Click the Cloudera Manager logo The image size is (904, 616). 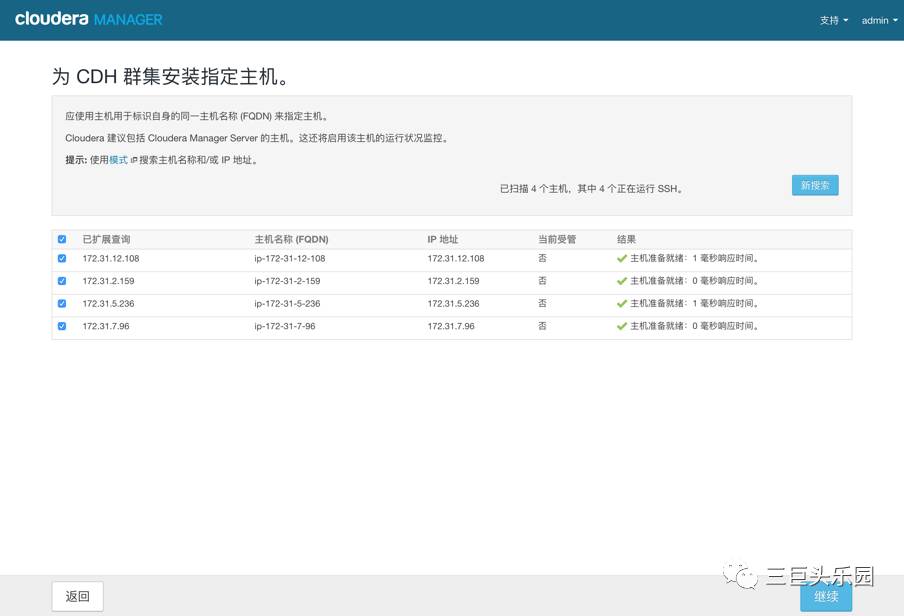[x=88, y=19]
